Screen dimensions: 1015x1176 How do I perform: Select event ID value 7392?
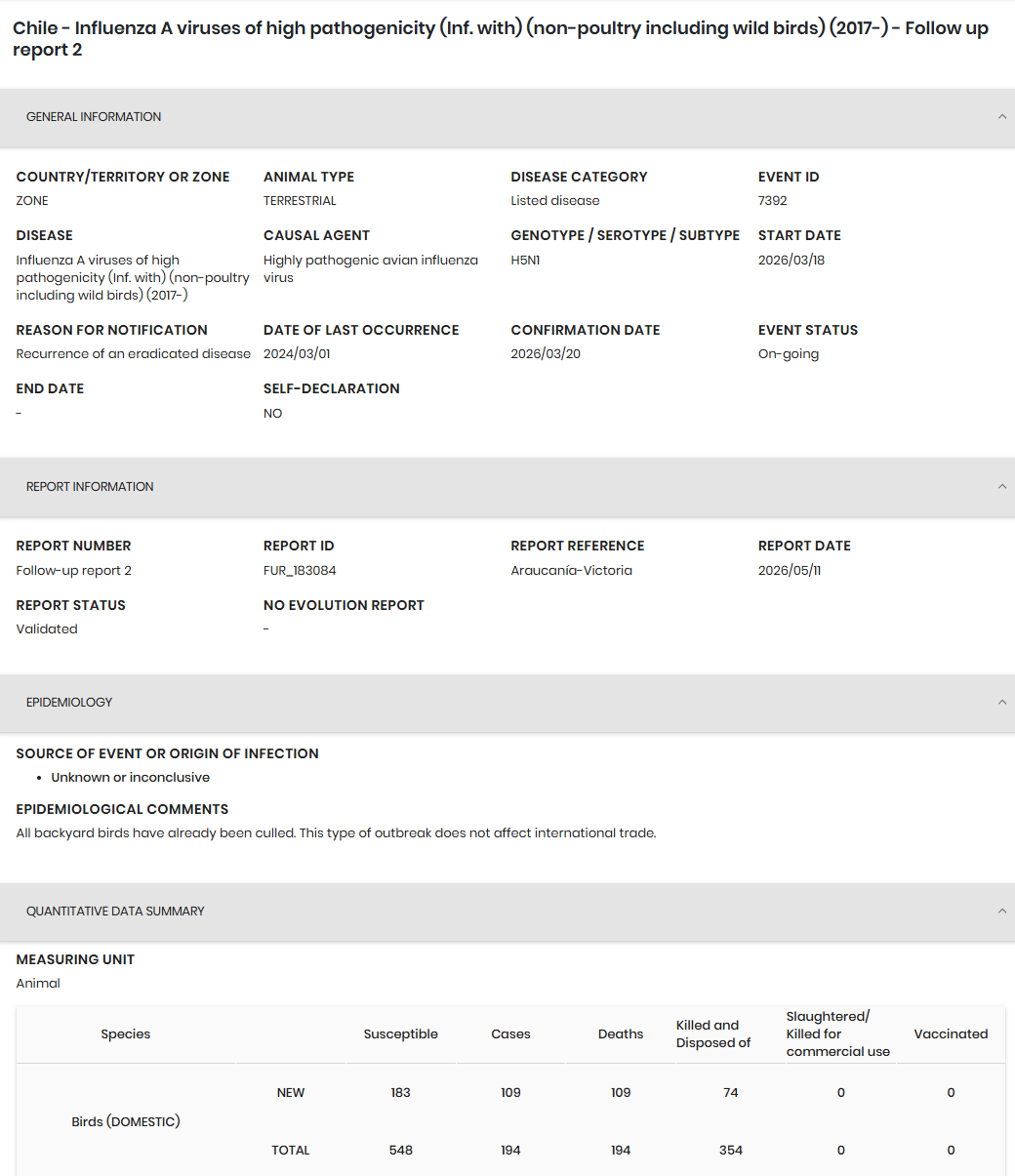(772, 201)
